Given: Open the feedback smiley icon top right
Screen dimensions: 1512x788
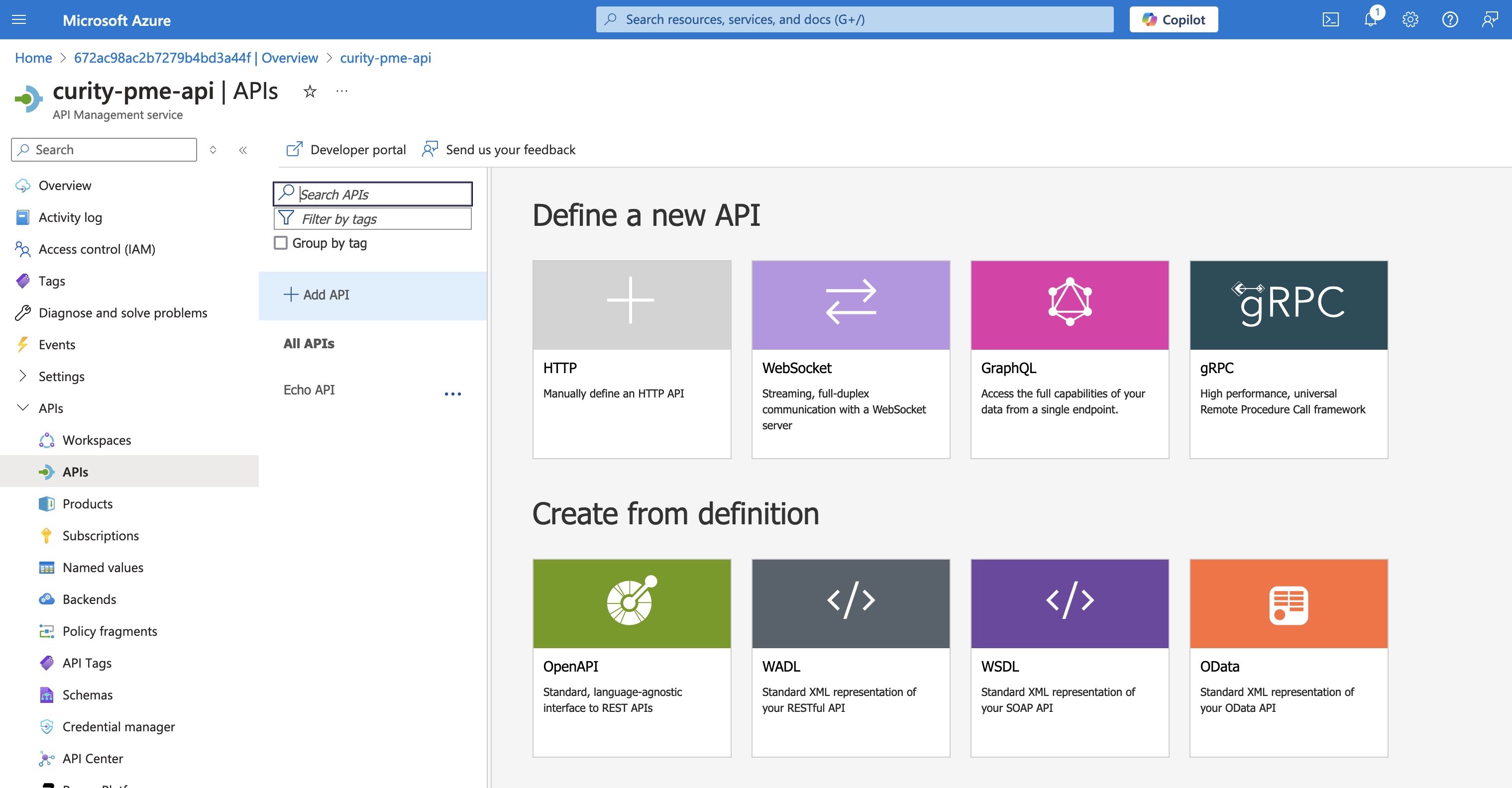Looking at the screenshot, I should pos(1489,19).
